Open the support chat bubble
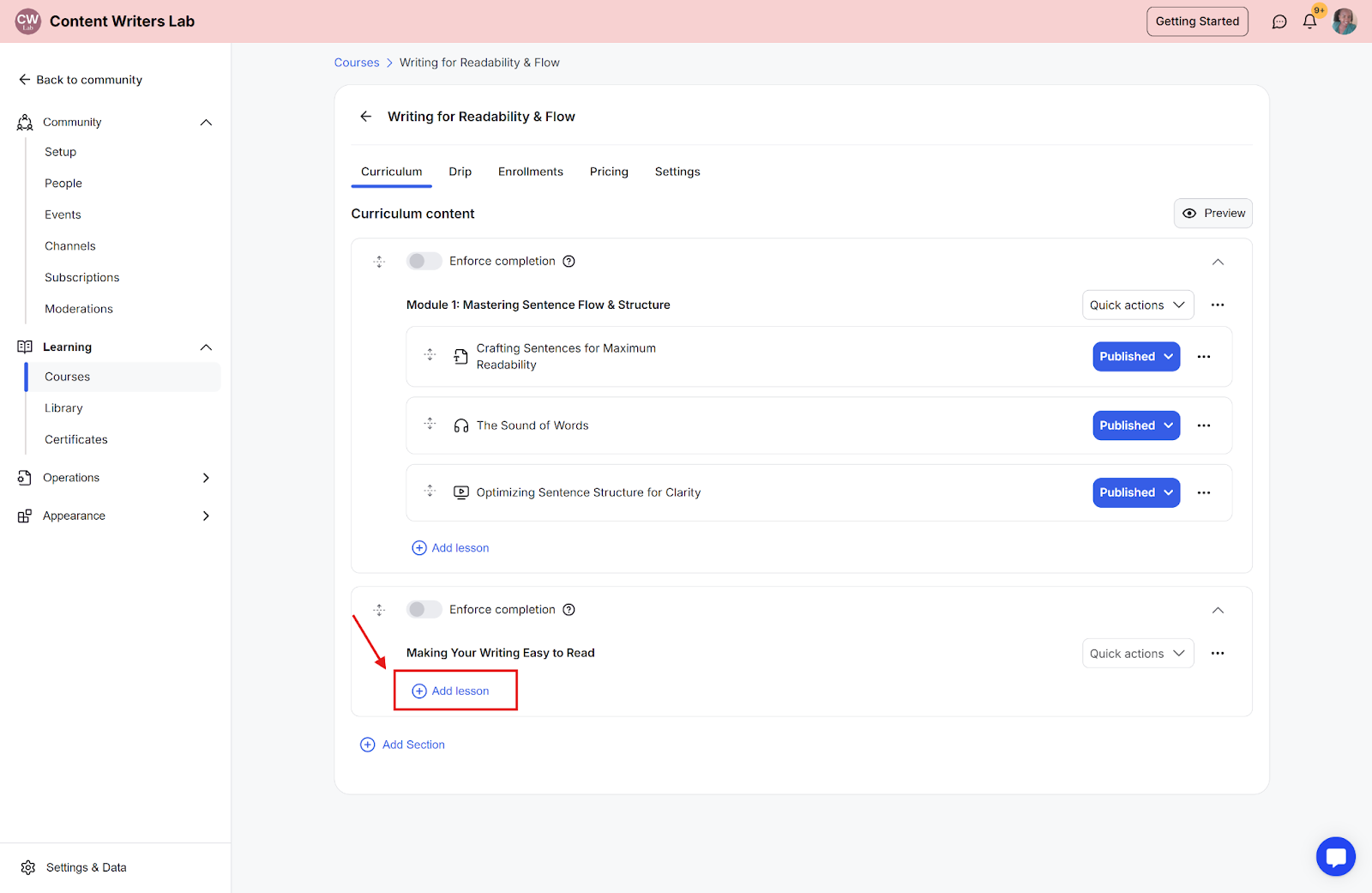 tap(1335, 856)
